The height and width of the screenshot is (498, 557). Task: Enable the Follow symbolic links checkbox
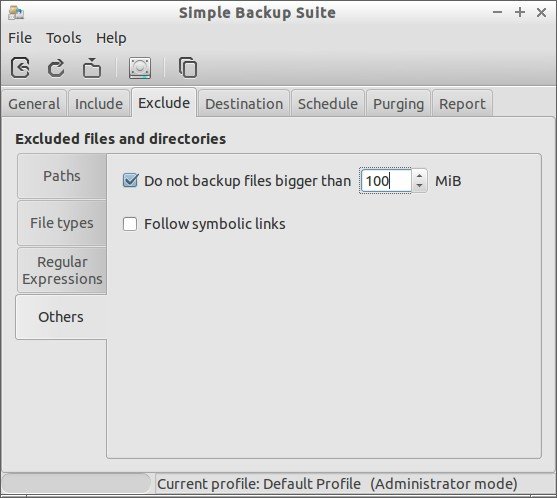click(x=130, y=224)
